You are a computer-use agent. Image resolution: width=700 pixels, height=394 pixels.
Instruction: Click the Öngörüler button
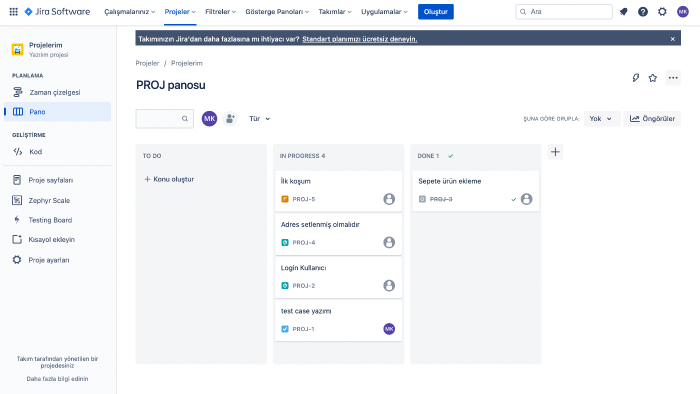(652, 119)
